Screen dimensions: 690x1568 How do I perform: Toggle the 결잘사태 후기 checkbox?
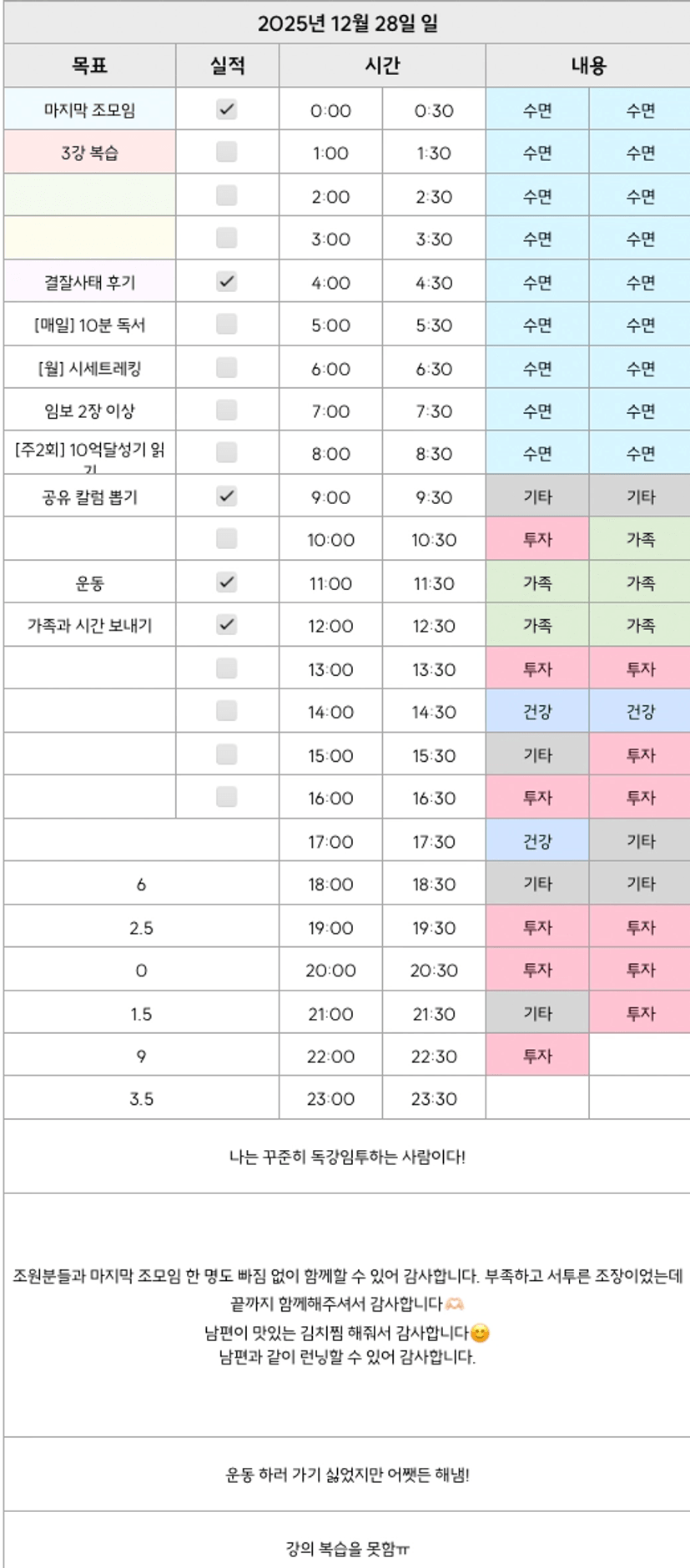click(x=226, y=281)
